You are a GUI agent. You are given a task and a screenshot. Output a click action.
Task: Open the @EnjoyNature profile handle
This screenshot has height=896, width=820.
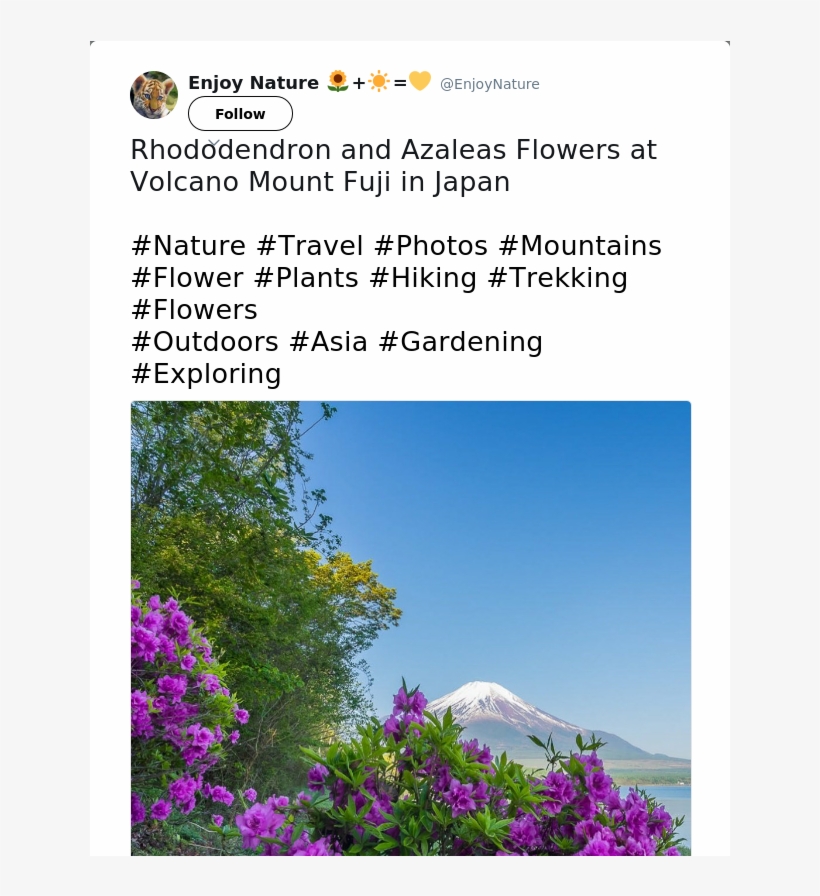[489, 84]
